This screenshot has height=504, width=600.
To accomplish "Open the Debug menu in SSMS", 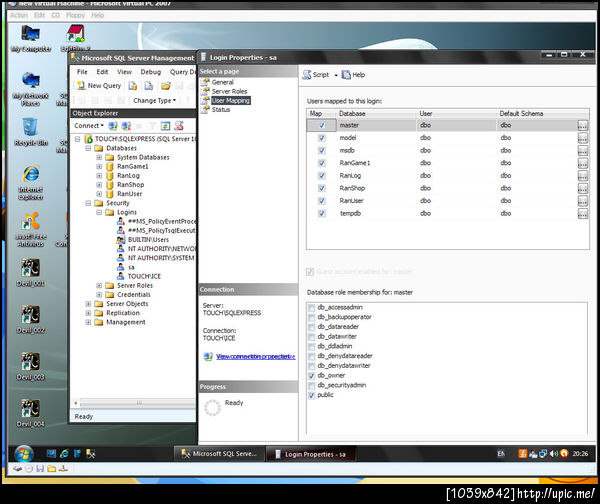I will (151, 72).
